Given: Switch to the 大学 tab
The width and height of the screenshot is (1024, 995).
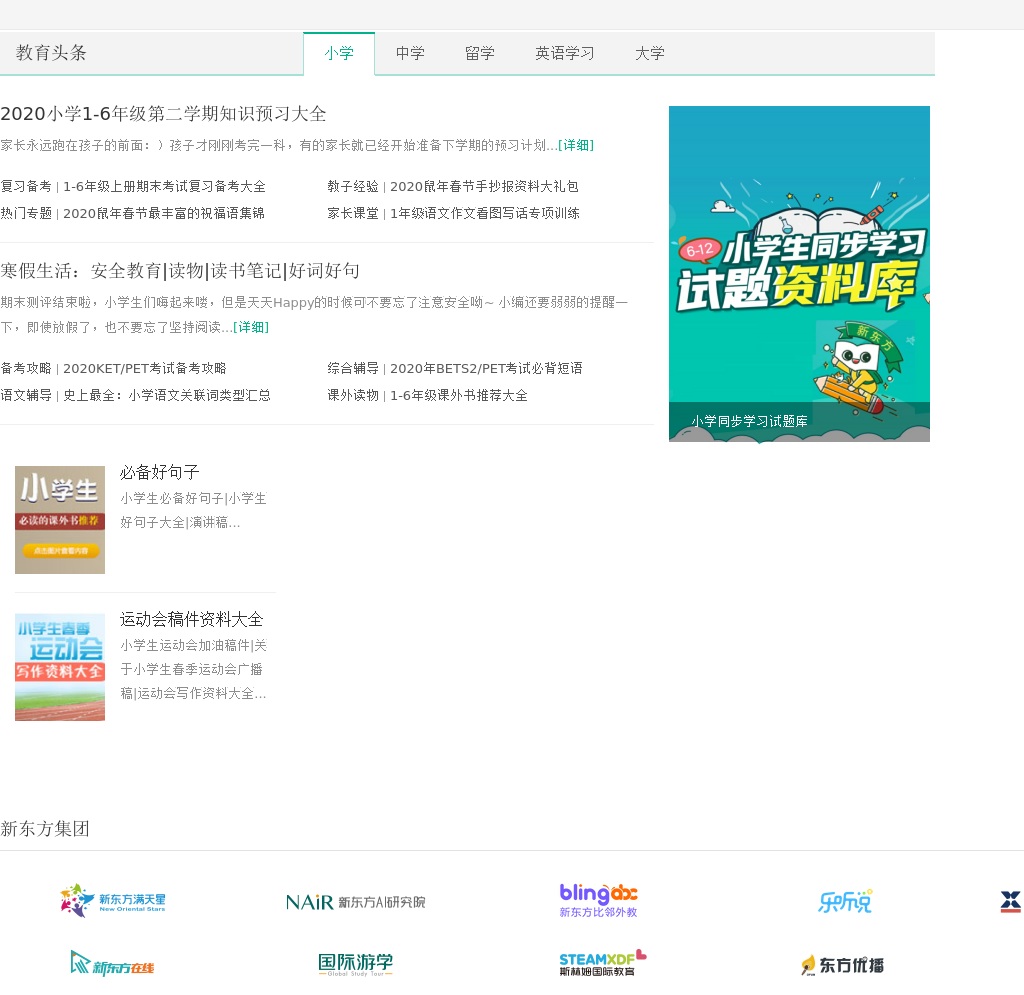Looking at the screenshot, I should pyautogui.click(x=649, y=54).
